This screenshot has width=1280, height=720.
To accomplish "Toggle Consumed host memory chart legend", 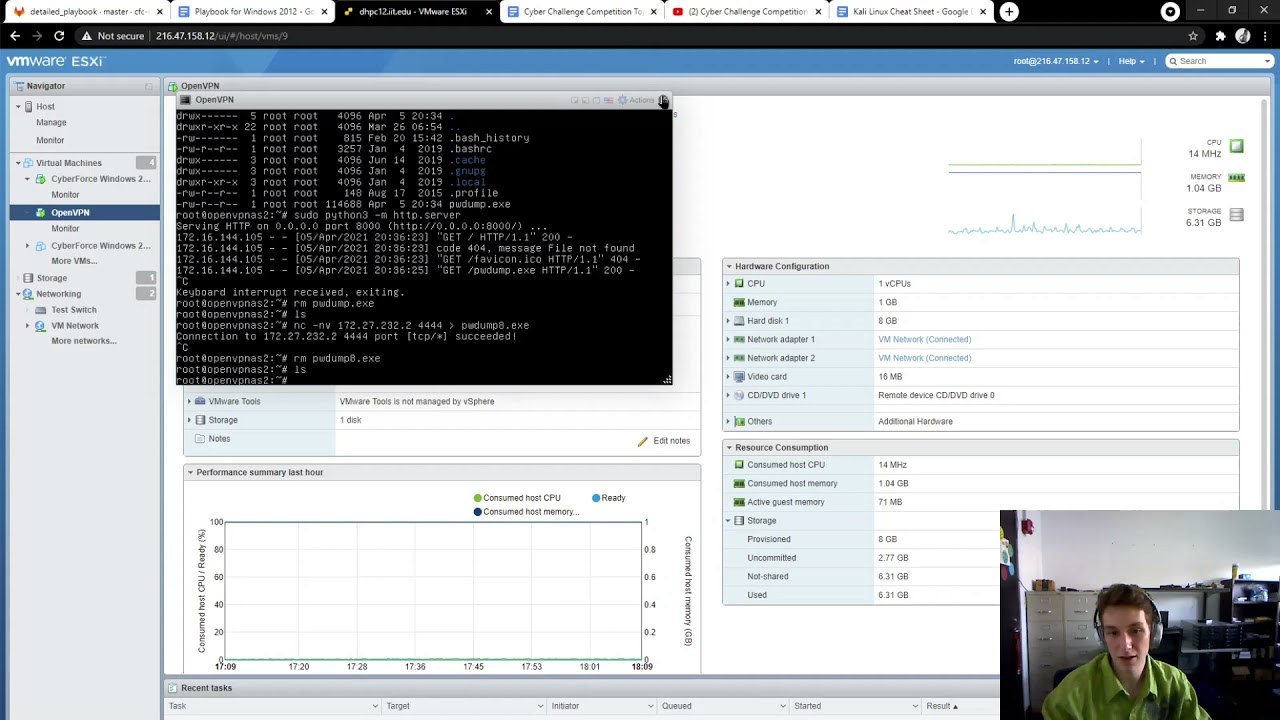I will 527,512.
